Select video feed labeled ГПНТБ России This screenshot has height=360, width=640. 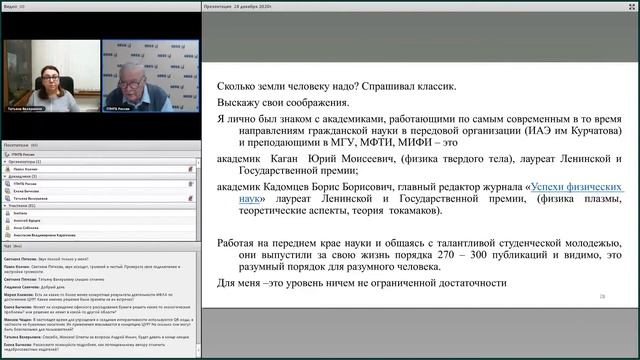click(151, 76)
